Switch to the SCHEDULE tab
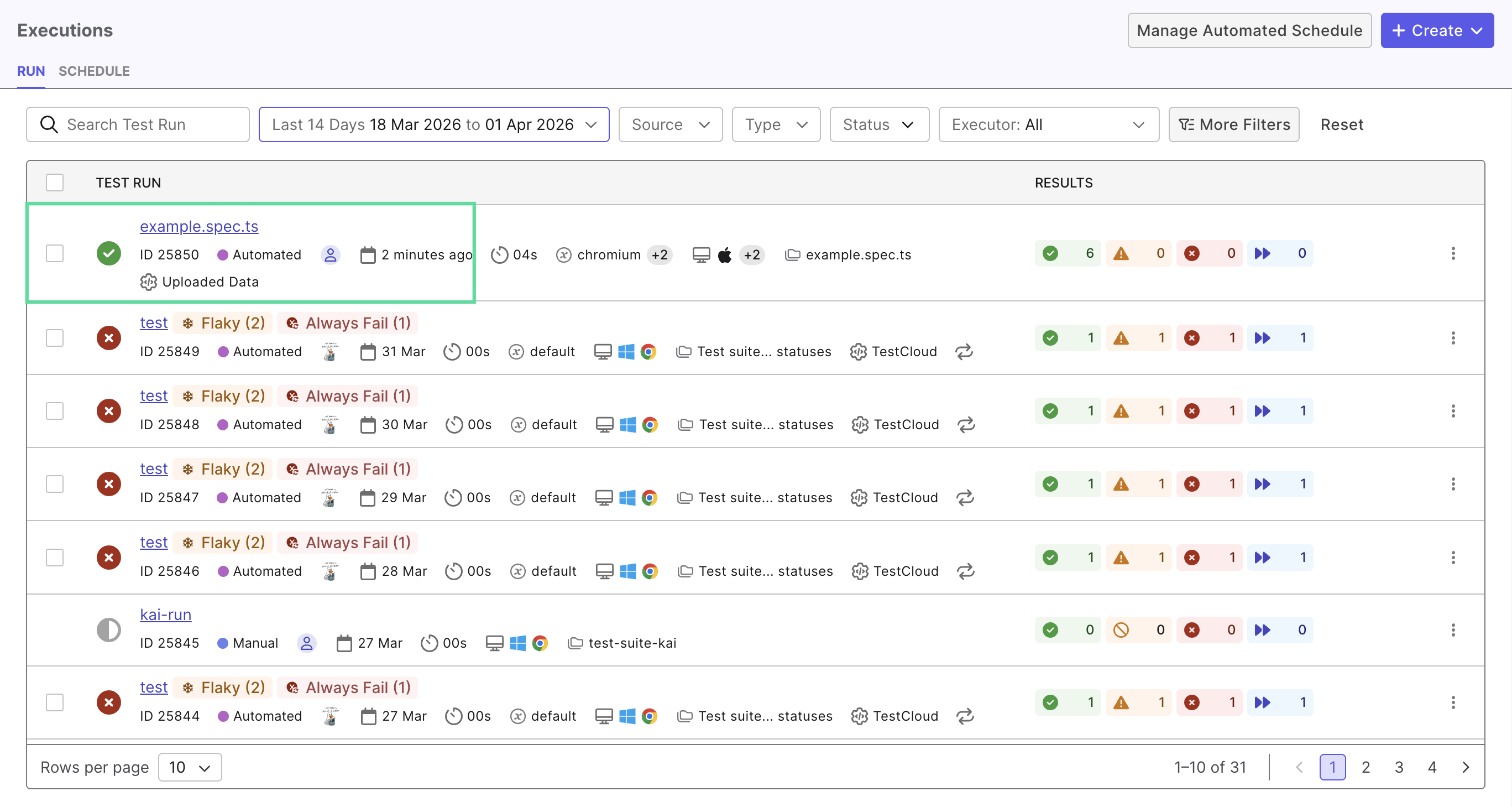 [94, 71]
